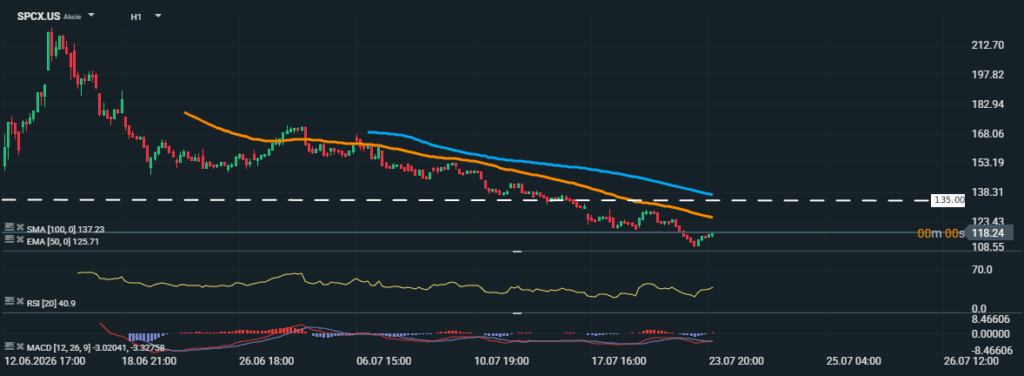This screenshot has width=1024, height=376.
Task: Click the 212.70 price axis value
Action: tap(987, 46)
